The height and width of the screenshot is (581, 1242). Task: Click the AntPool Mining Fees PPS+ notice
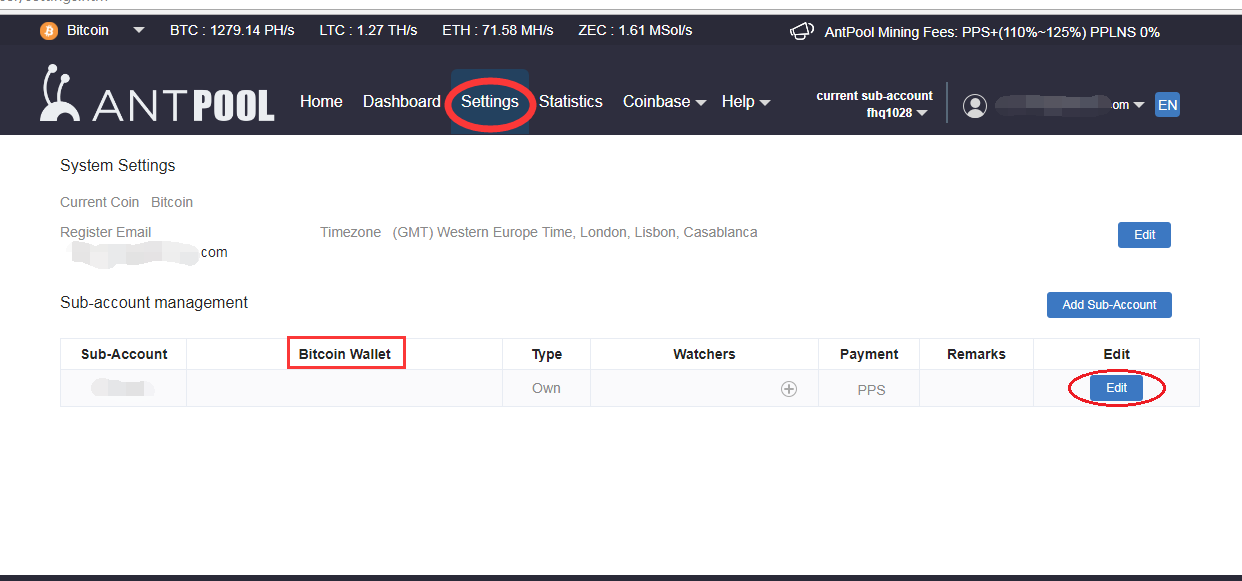[992, 32]
